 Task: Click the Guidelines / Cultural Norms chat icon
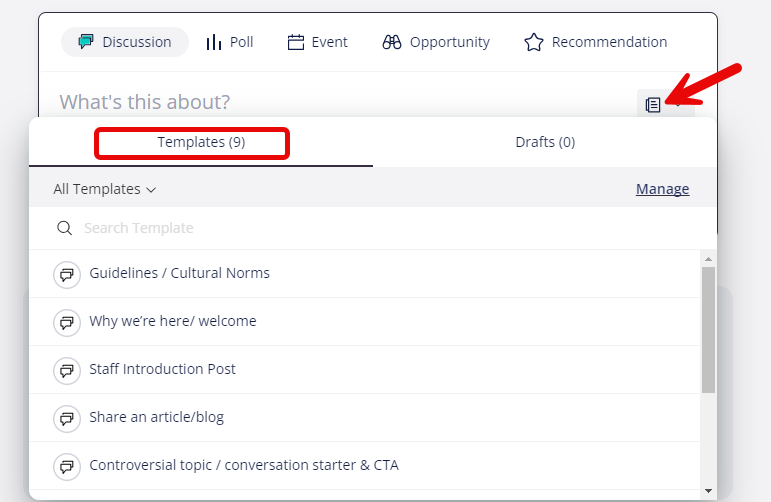tap(67, 274)
